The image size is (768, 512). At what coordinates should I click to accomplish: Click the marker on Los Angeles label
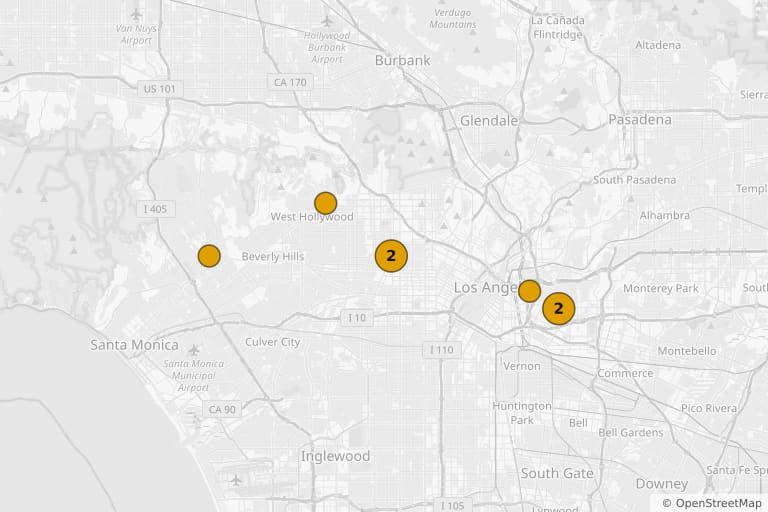(x=529, y=291)
